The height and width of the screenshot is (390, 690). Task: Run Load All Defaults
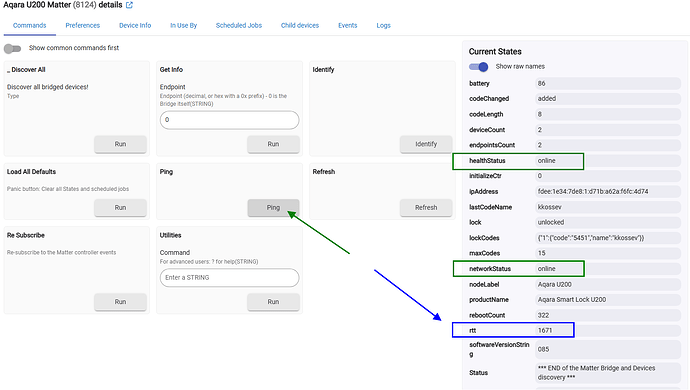120,208
